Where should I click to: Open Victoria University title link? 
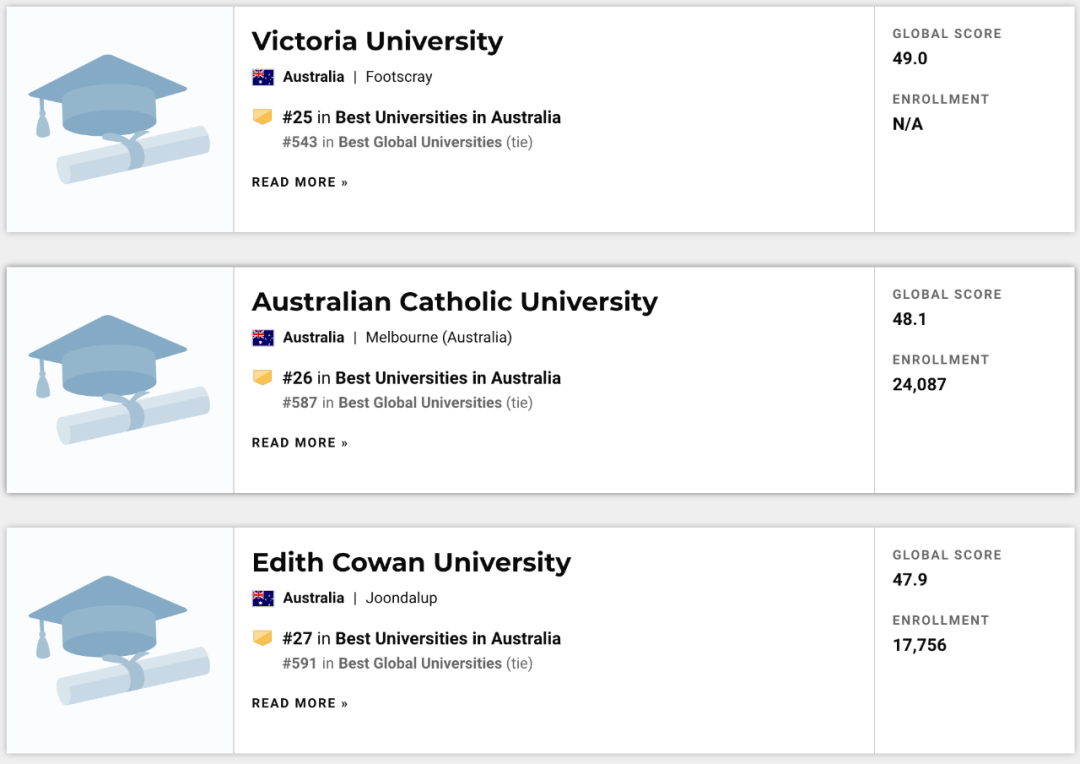coord(377,41)
